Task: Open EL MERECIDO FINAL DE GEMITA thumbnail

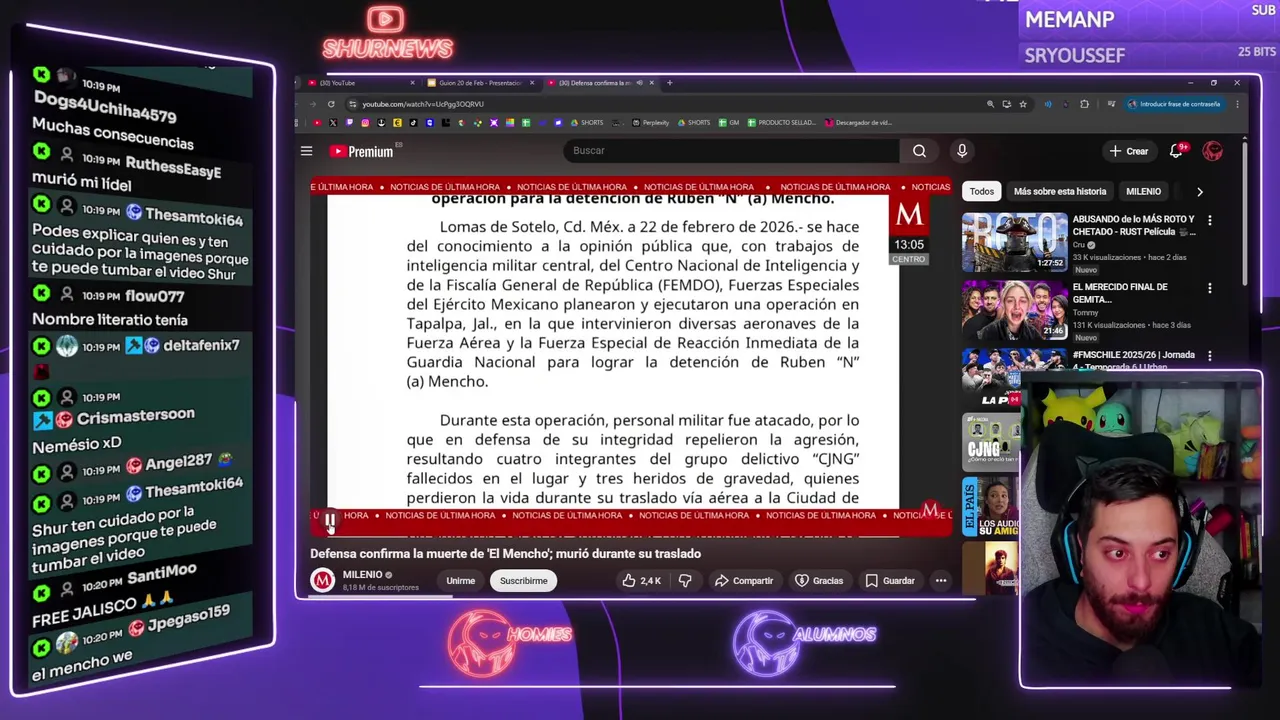Action: 1014,311
